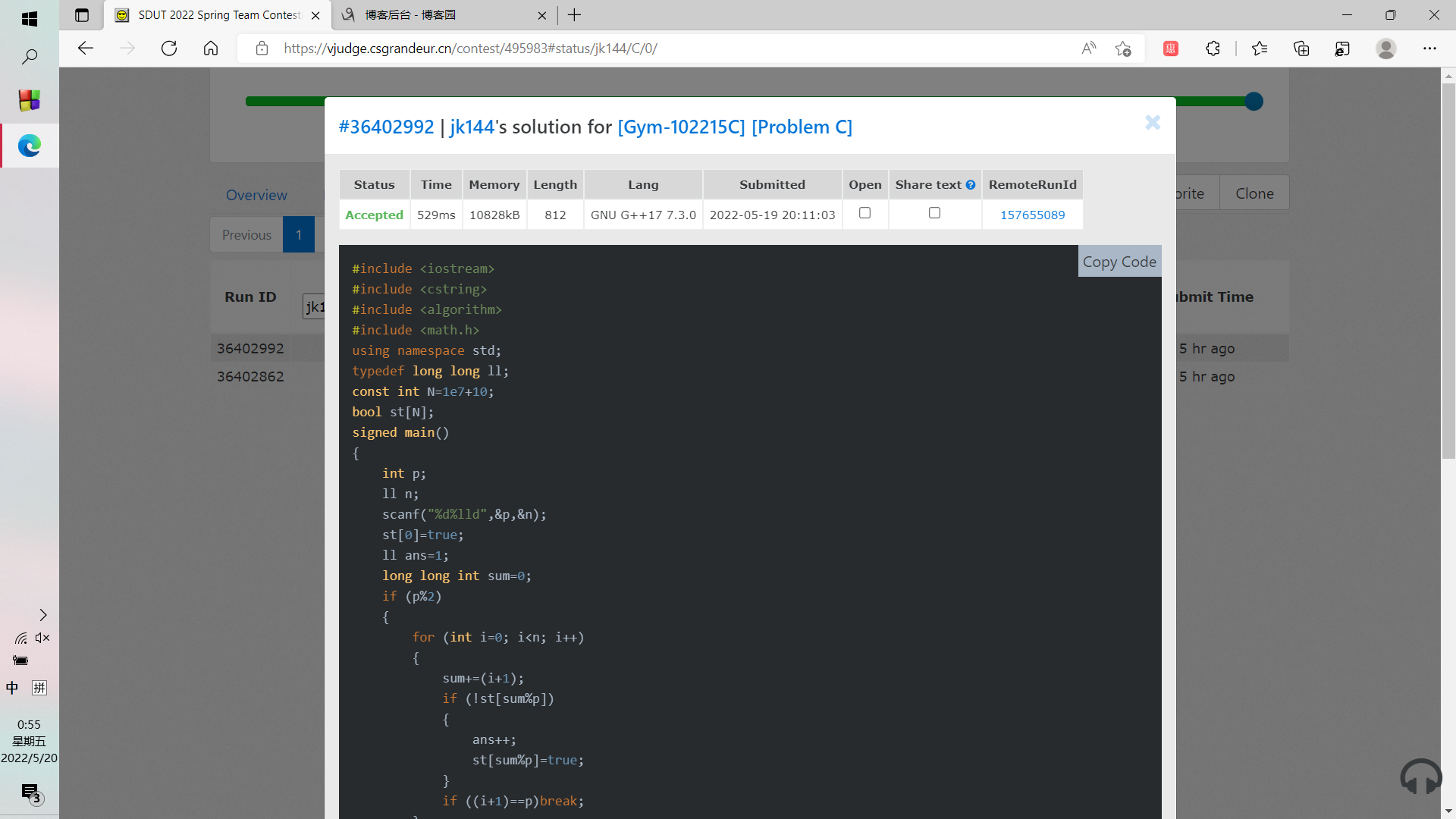1456x819 pixels.
Task: Add page to favorites star icon
Action: click(1123, 49)
